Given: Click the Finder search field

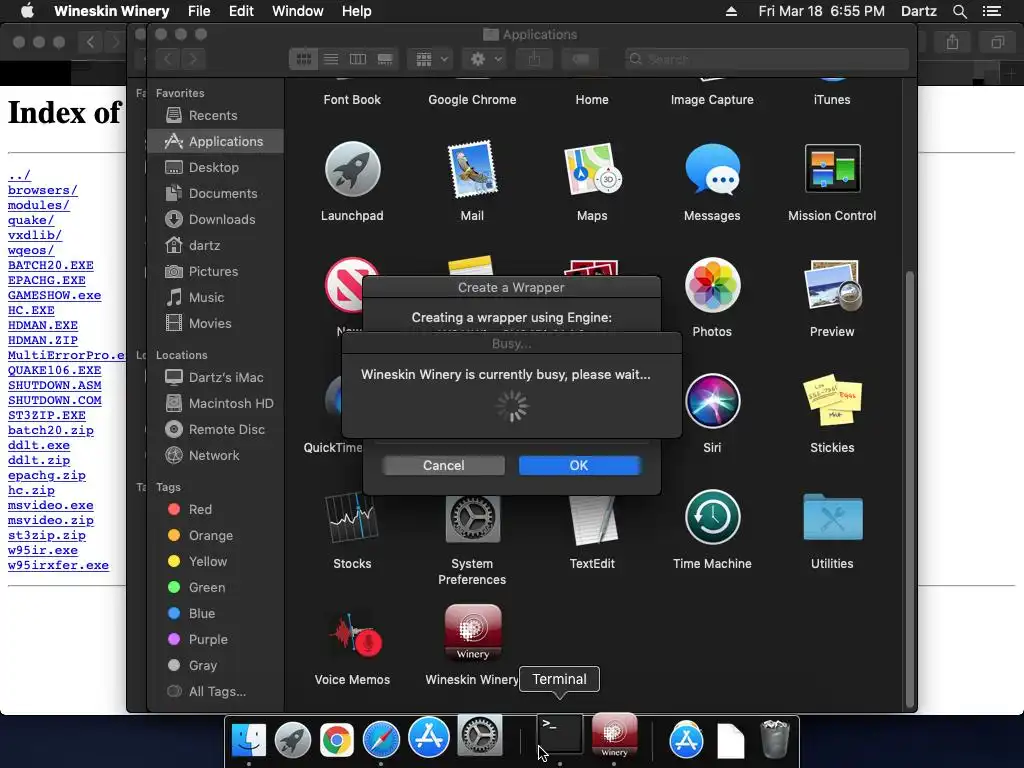Looking at the screenshot, I should pos(767,59).
